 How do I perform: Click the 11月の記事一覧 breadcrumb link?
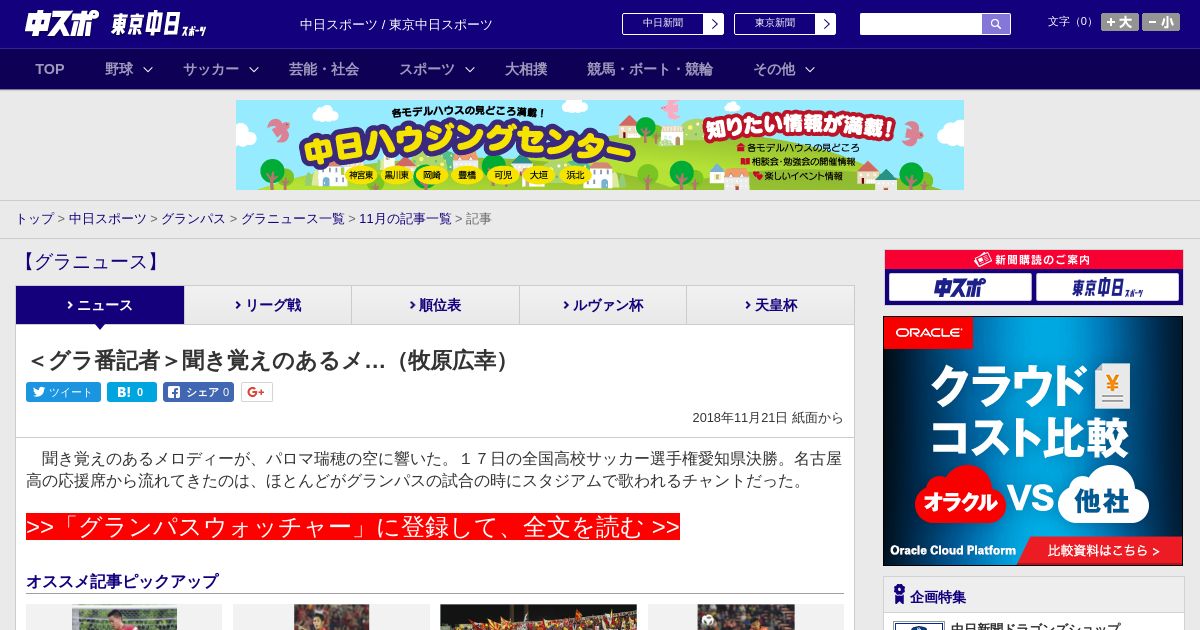405,218
